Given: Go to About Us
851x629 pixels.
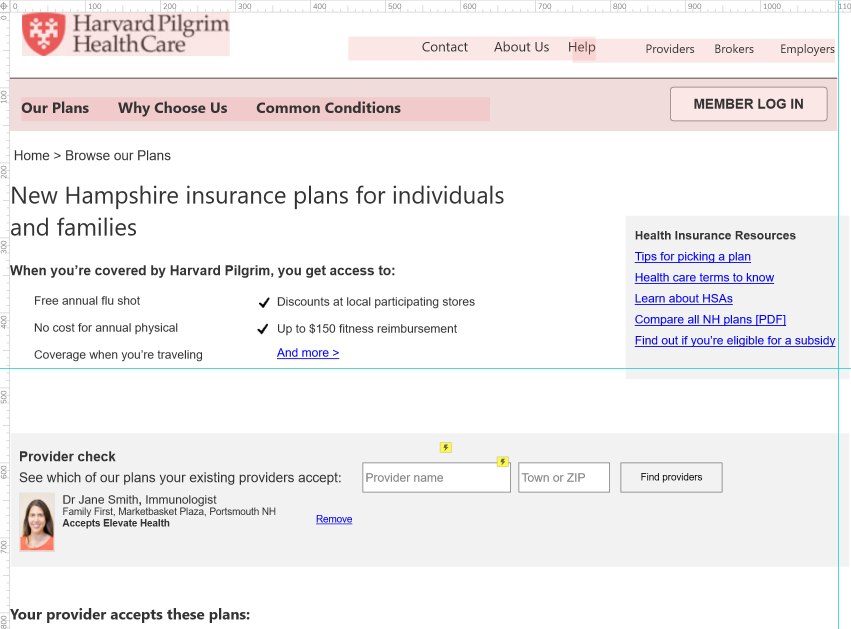Looking at the screenshot, I should coord(521,47).
